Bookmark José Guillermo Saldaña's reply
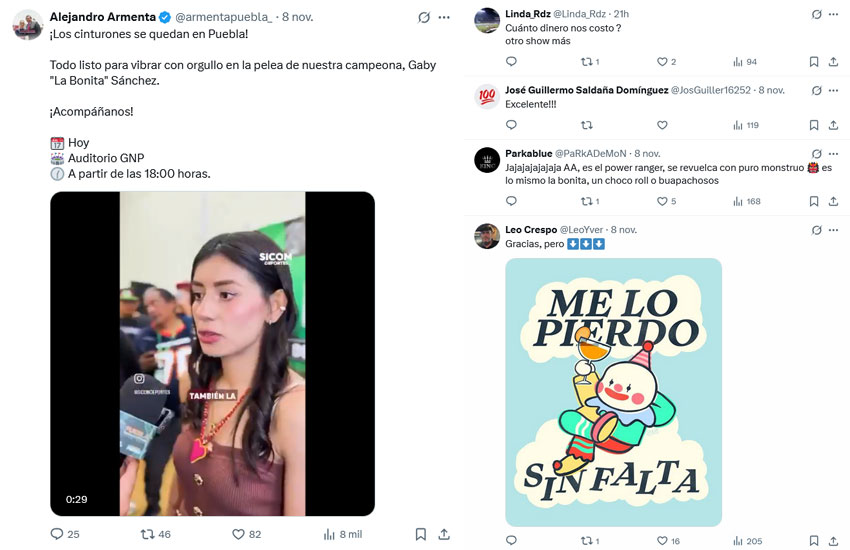Screen dimensions: 850x550 [813, 125]
